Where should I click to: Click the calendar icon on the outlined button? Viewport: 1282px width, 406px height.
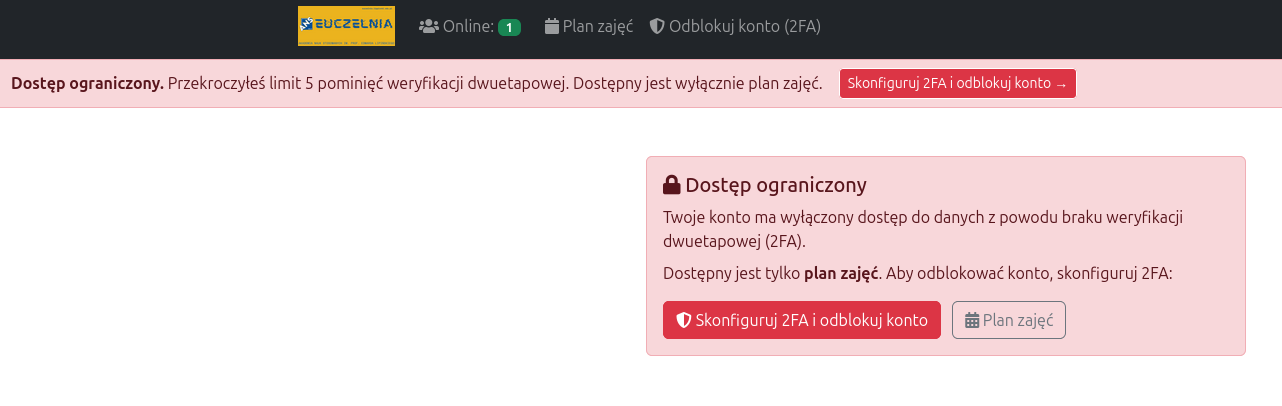971,321
